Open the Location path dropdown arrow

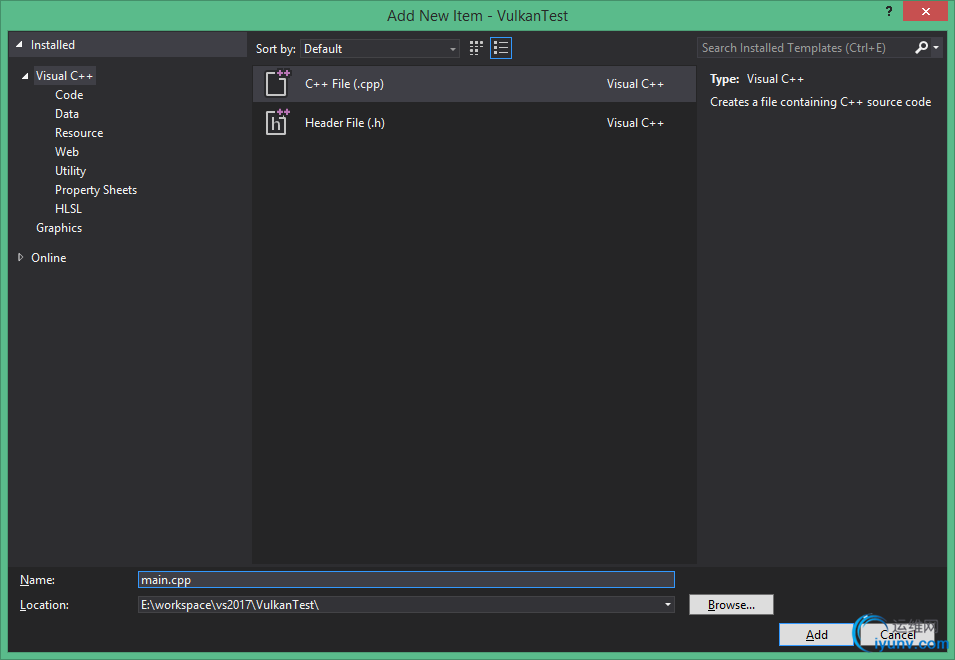click(x=668, y=605)
